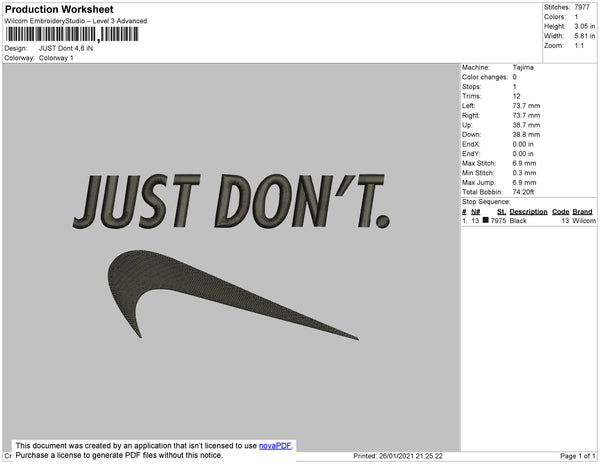Screen dimensions: 600x464
Task: Open the novaPDF hyperlink
Action: tap(275, 446)
